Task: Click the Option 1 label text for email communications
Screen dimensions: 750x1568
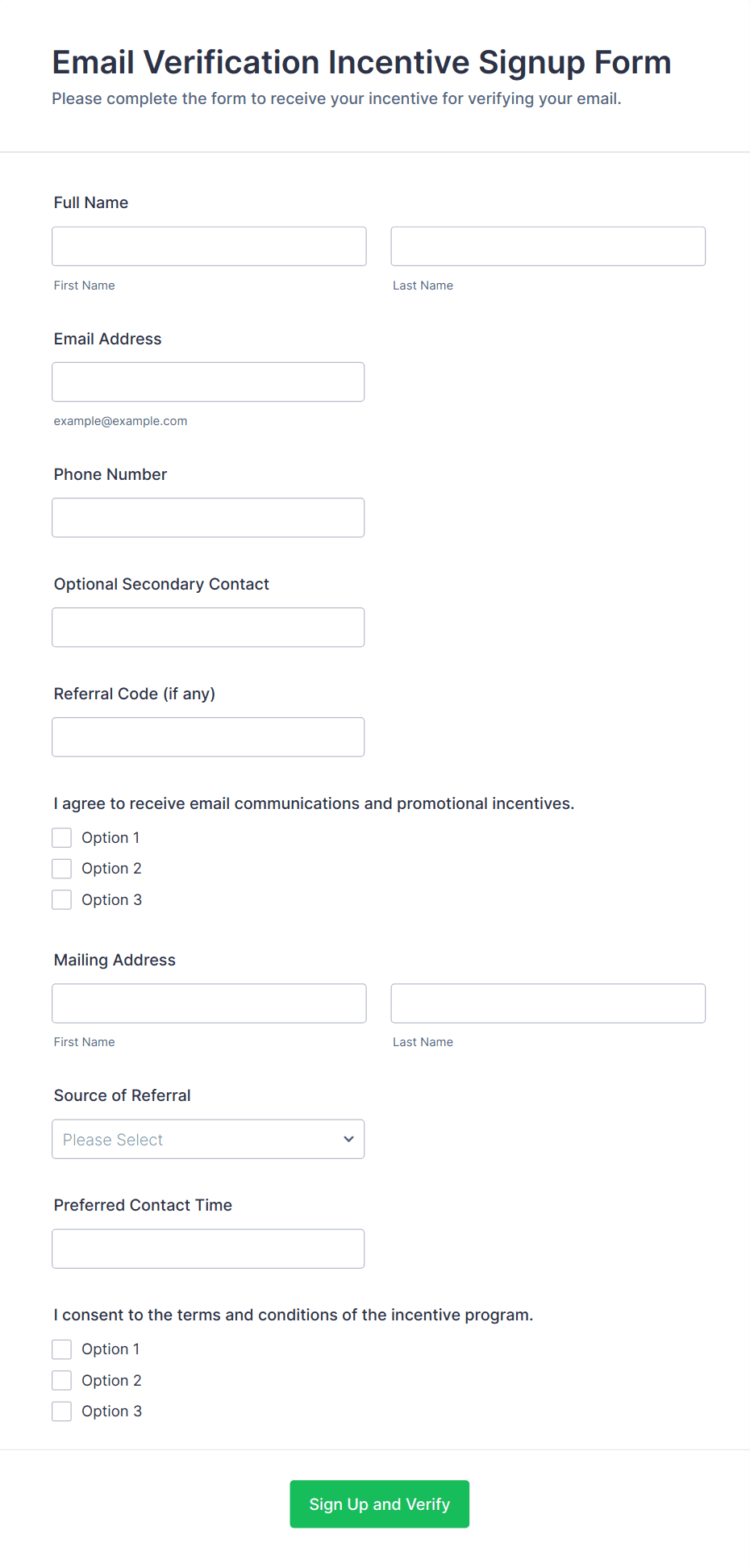Action: pyautogui.click(x=110, y=838)
